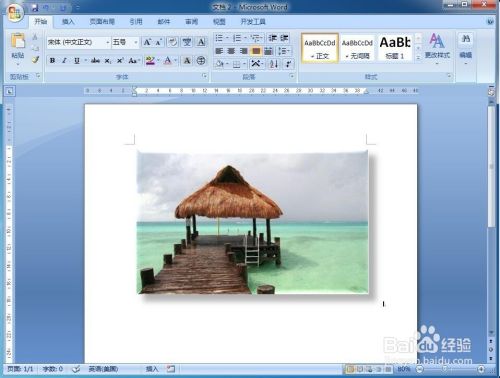
Task: Click 更改样式 (Change Styles) button
Action: click(x=437, y=48)
